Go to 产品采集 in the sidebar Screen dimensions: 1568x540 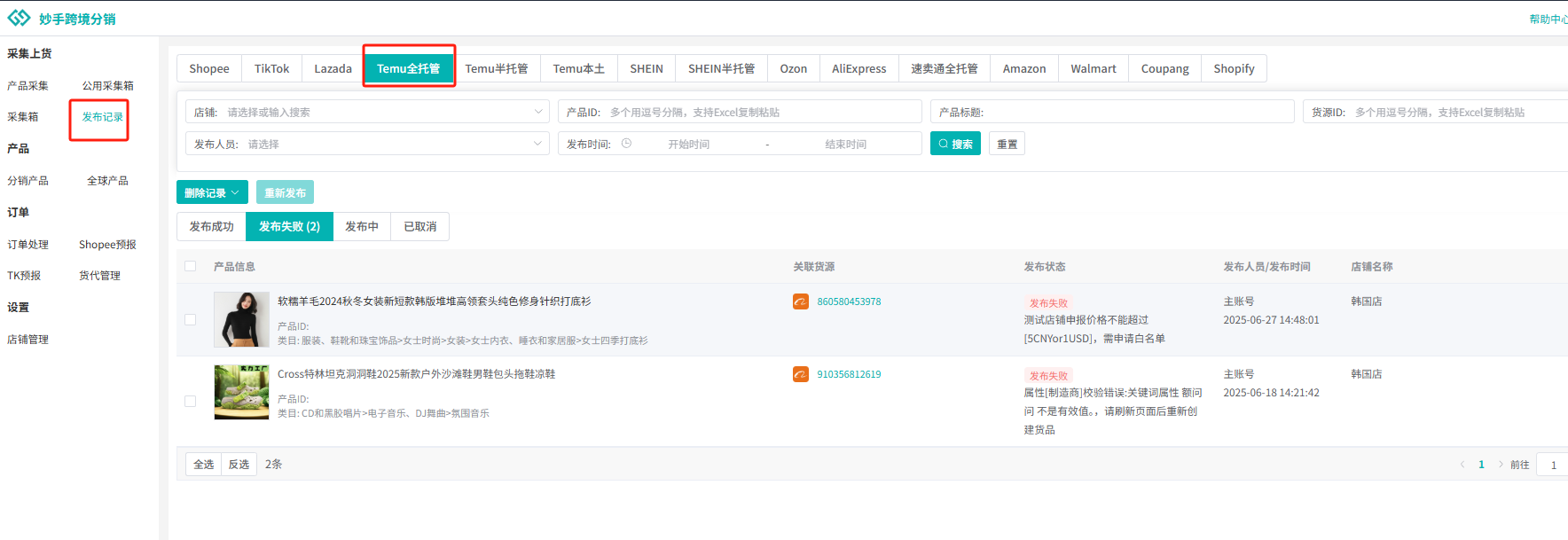tap(27, 85)
